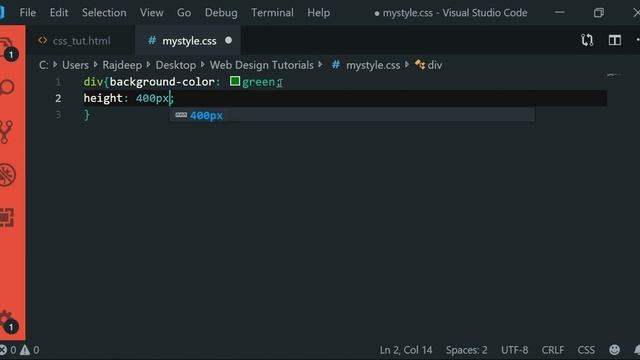Image resolution: width=640 pixels, height=360 pixels.
Task: Click Desktop breadcrumb segment
Action: pyautogui.click(x=176, y=65)
